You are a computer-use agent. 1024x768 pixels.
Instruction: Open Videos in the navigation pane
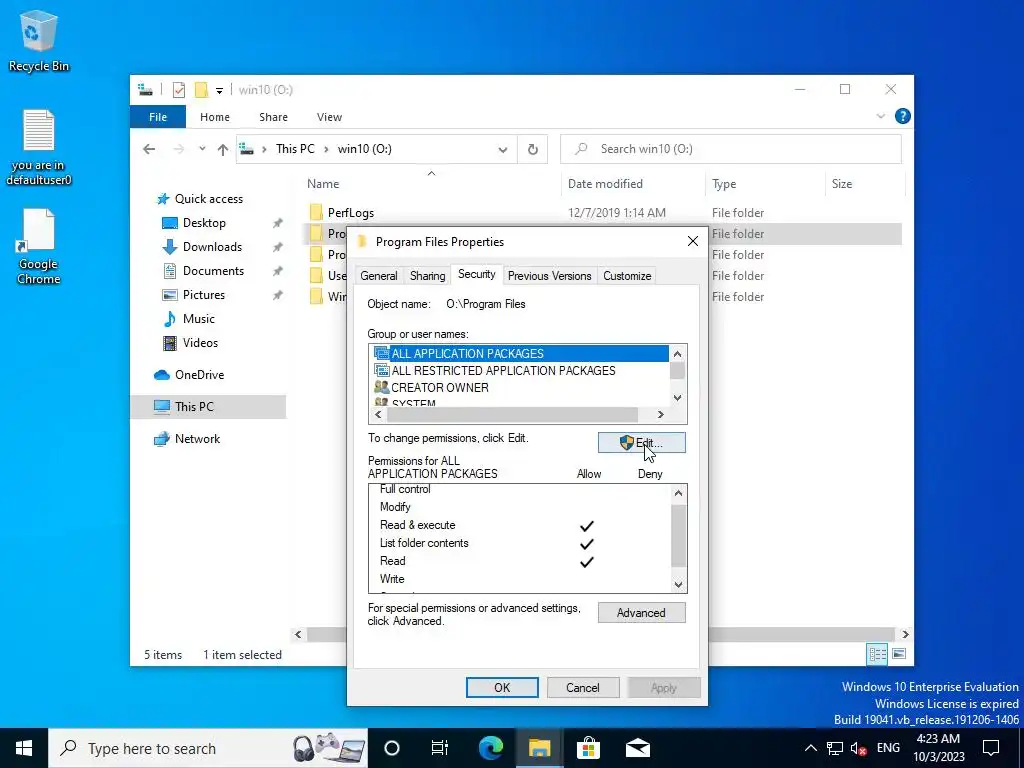[200, 343]
